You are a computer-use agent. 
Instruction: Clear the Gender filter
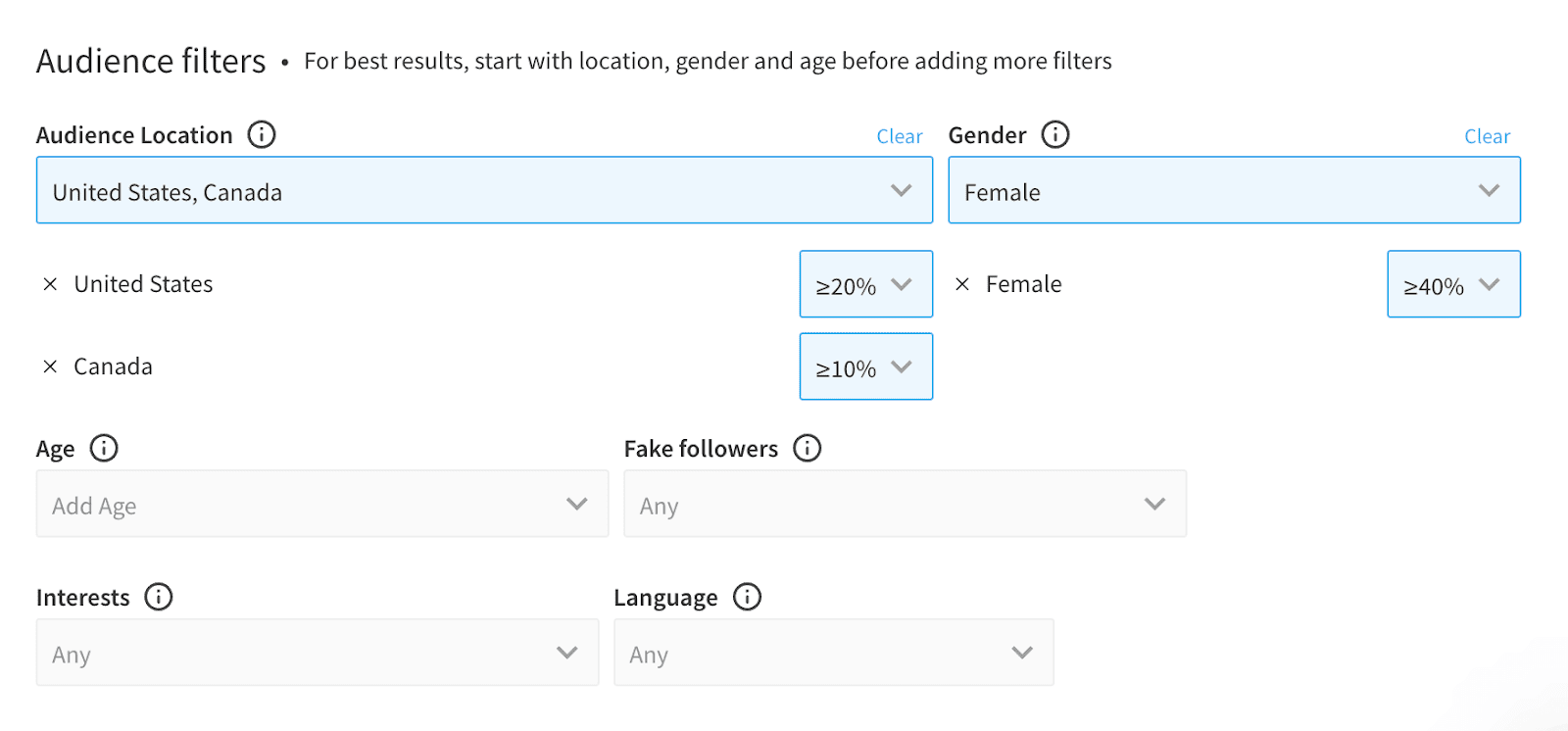click(1487, 136)
